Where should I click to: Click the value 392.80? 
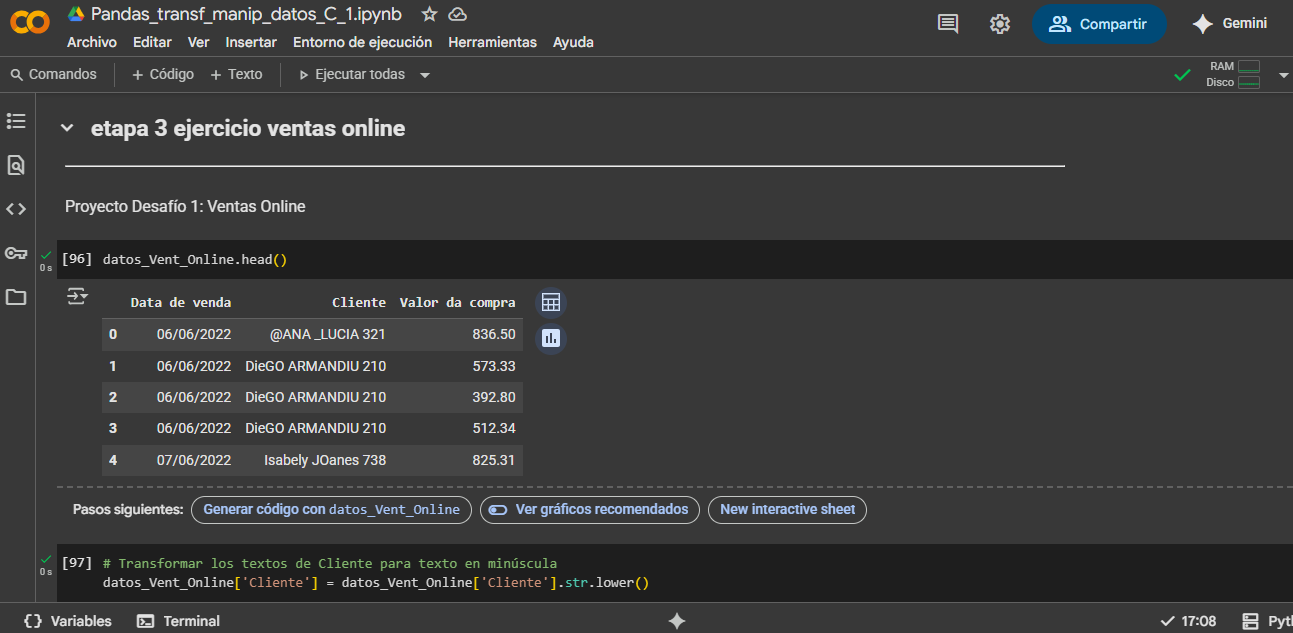pos(494,397)
